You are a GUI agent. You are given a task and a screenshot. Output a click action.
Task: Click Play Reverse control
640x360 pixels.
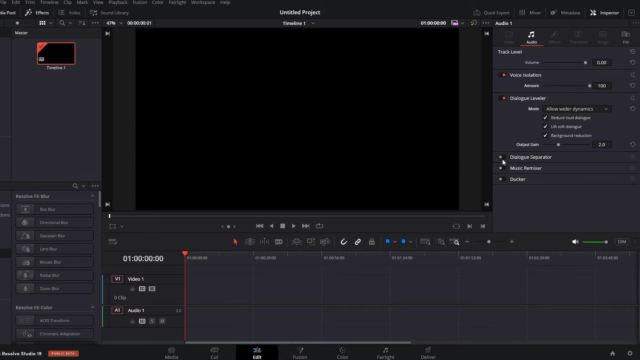[271, 226]
